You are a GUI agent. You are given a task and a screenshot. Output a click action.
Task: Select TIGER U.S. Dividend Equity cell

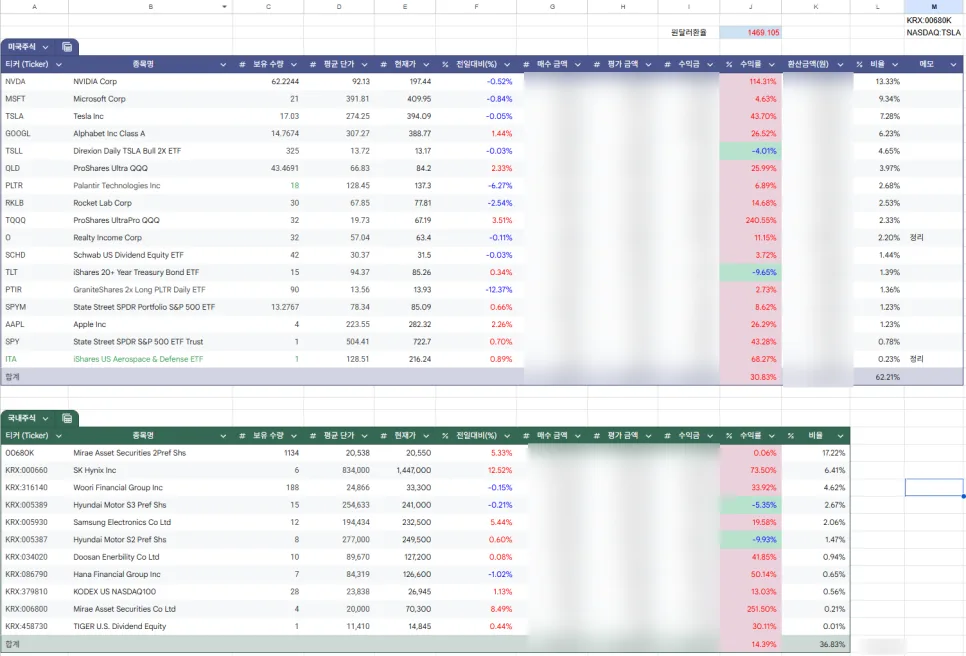click(150, 626)
